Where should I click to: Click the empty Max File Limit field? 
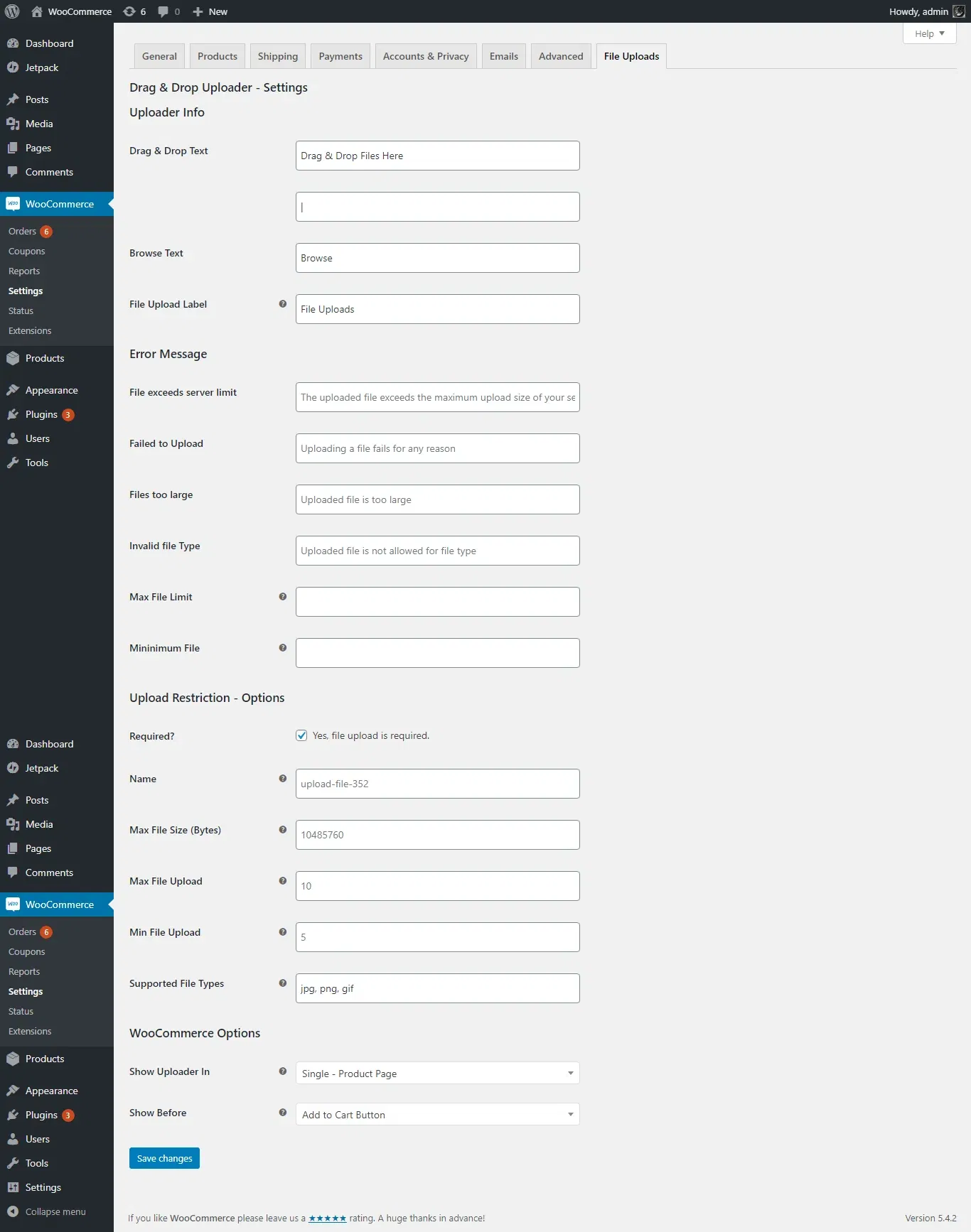point(437,602)
